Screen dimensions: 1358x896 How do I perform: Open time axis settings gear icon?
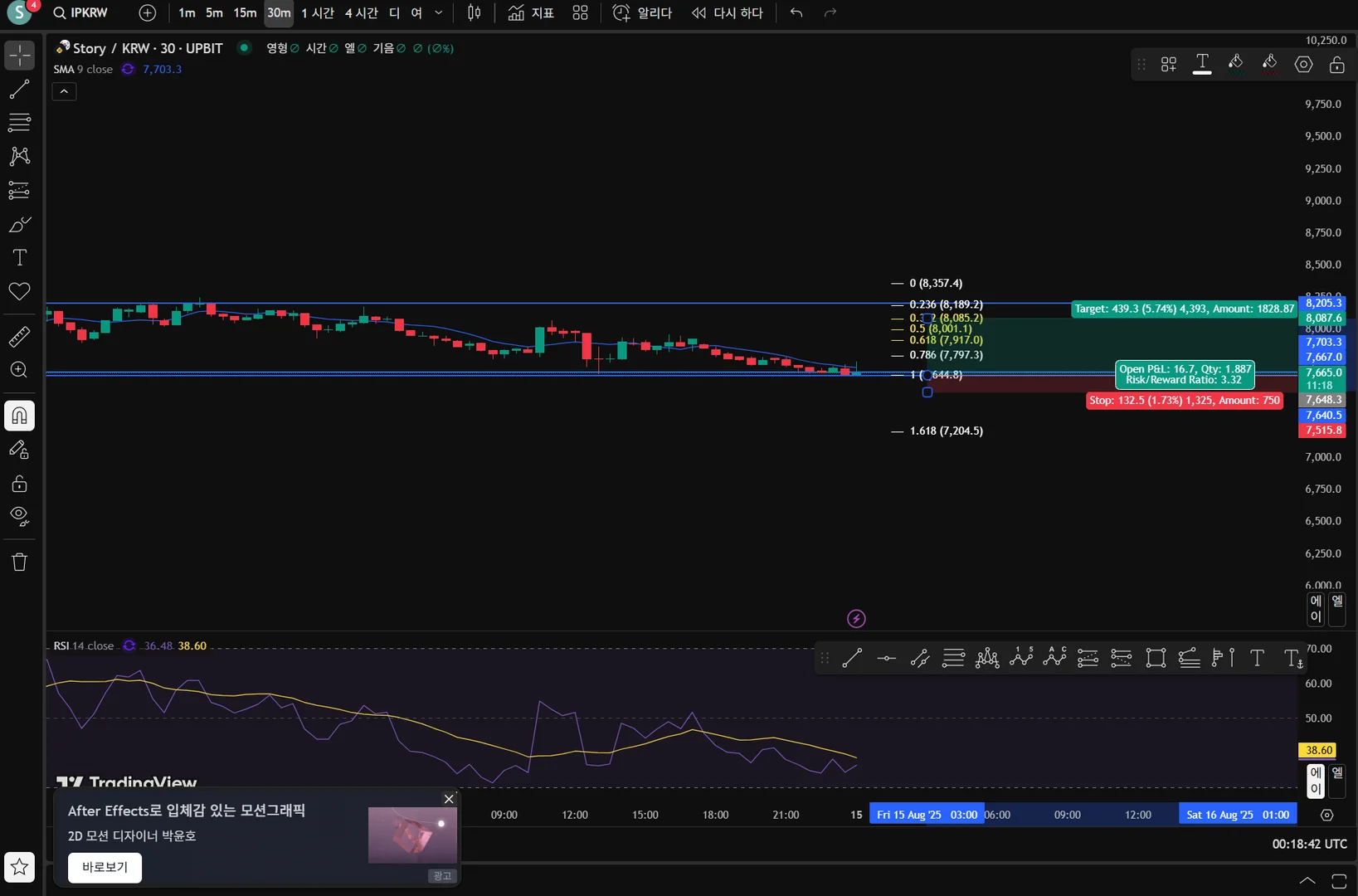coord(1326,815)
